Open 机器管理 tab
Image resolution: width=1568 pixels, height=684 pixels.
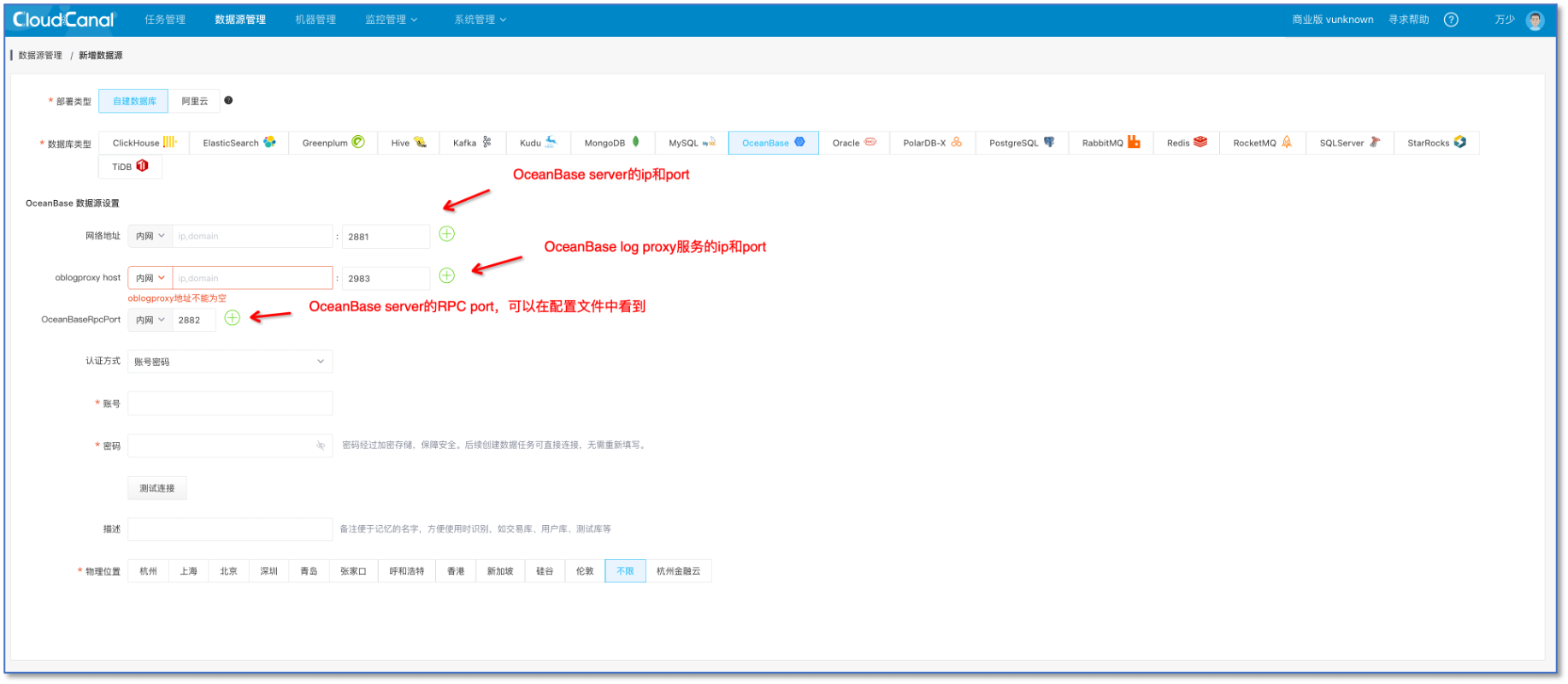click(x=315, y=20)
